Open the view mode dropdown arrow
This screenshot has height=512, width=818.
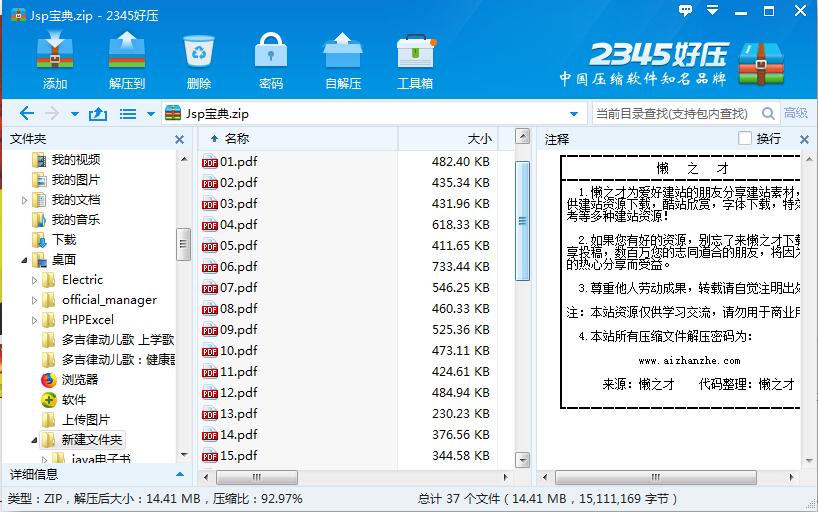pos(151,114)
